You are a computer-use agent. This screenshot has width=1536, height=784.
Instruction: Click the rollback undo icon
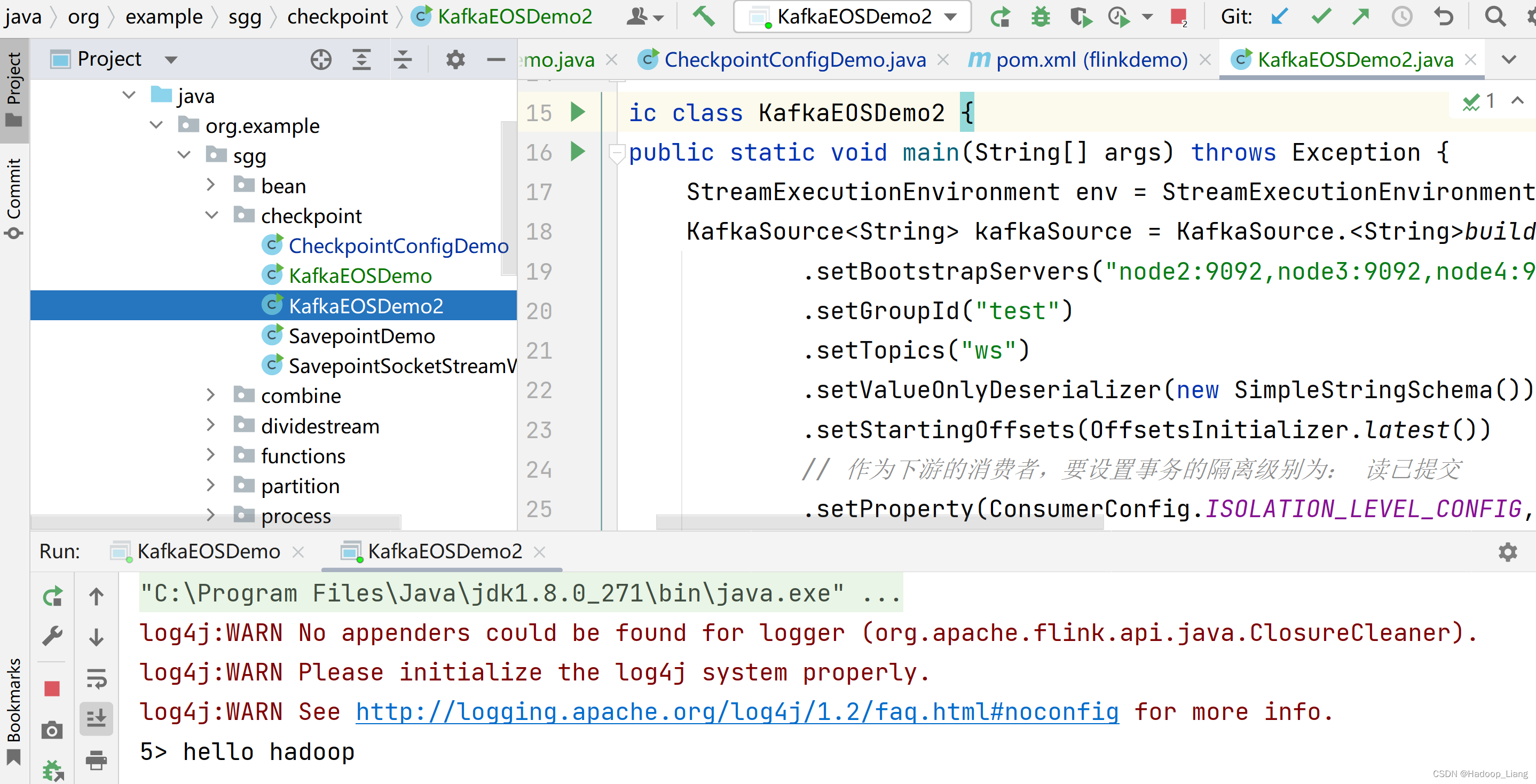tap(1444, 17)
